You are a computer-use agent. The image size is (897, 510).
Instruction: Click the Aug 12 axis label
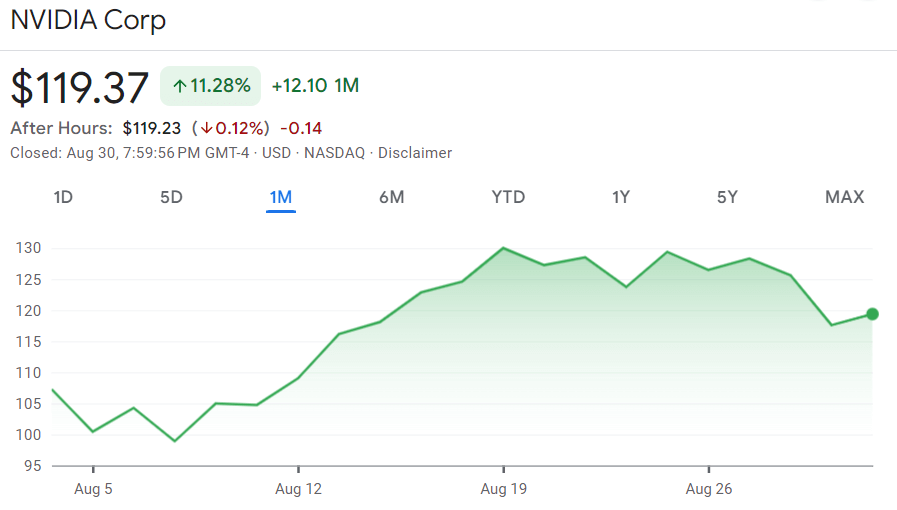pyautogui.click(x=298, y=489)
